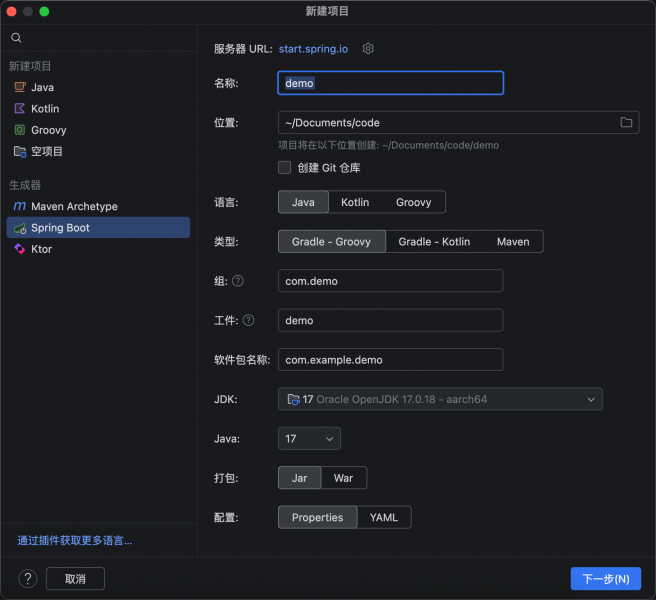Open help with the question mark button

pos(28,579)
